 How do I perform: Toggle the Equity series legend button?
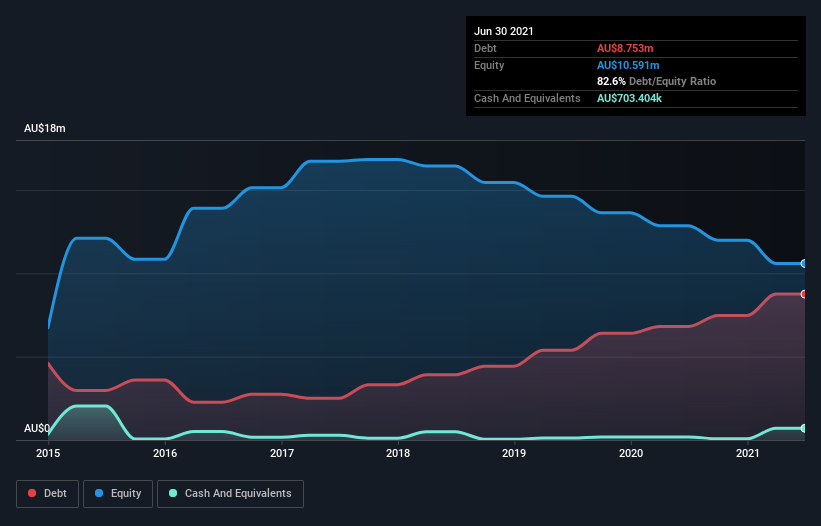point(118,494)
